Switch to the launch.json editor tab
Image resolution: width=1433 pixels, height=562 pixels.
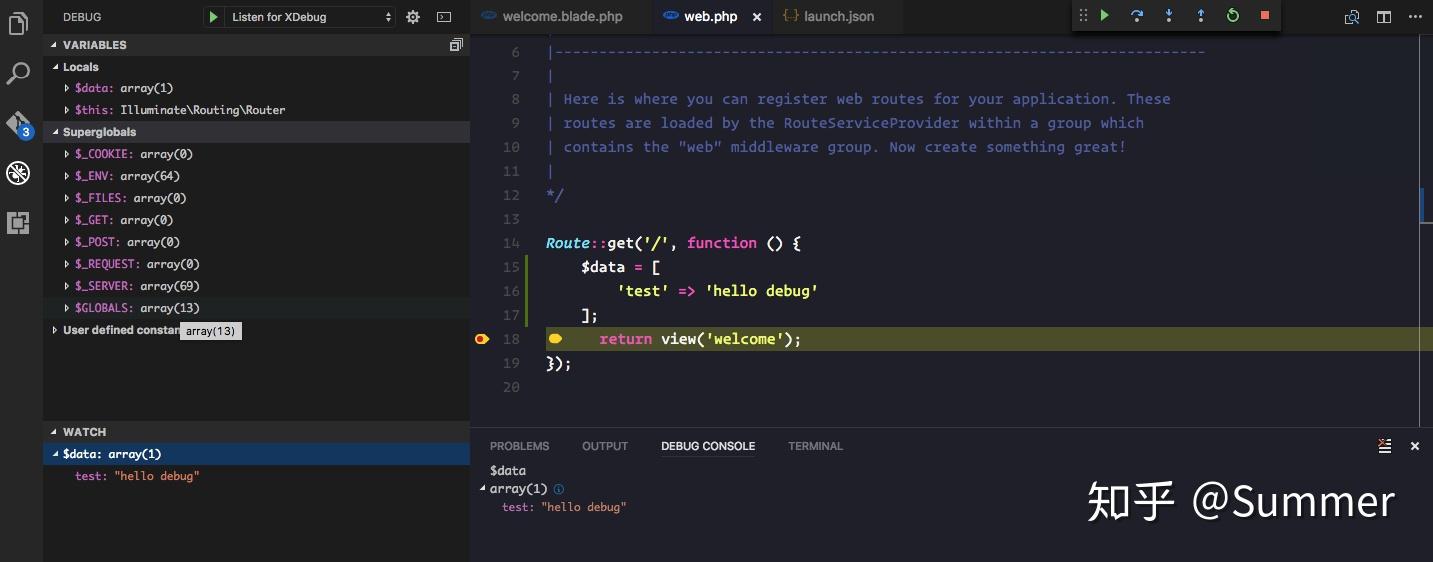click(x=827, y=16)
